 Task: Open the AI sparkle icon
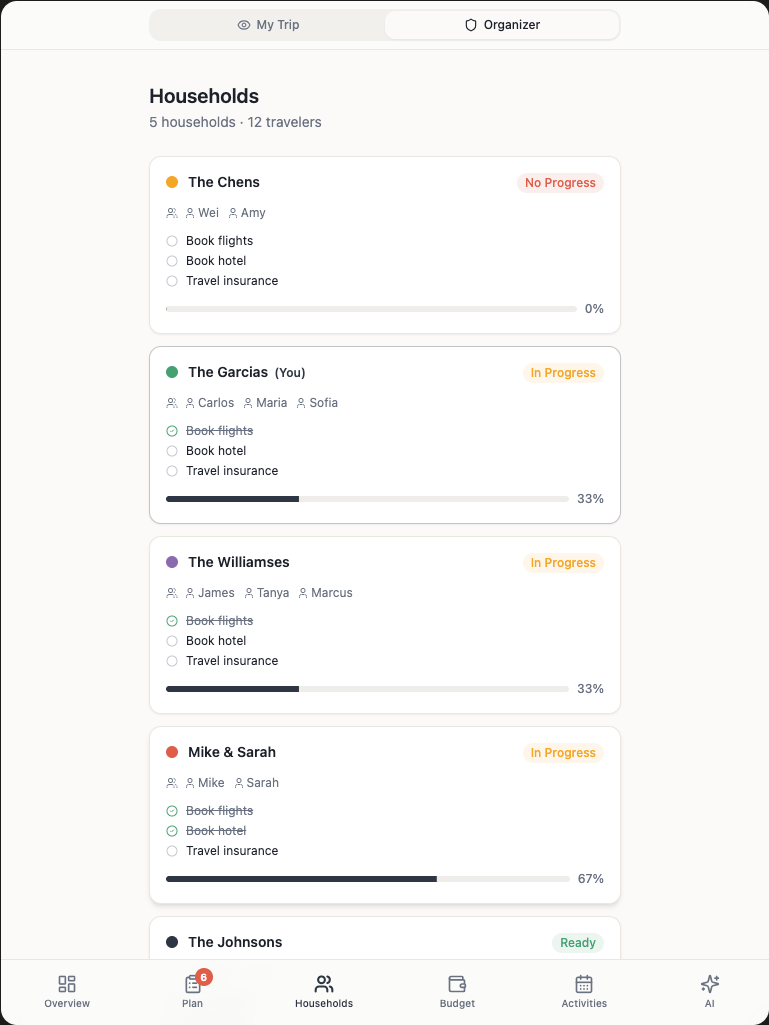pos(710,984)
